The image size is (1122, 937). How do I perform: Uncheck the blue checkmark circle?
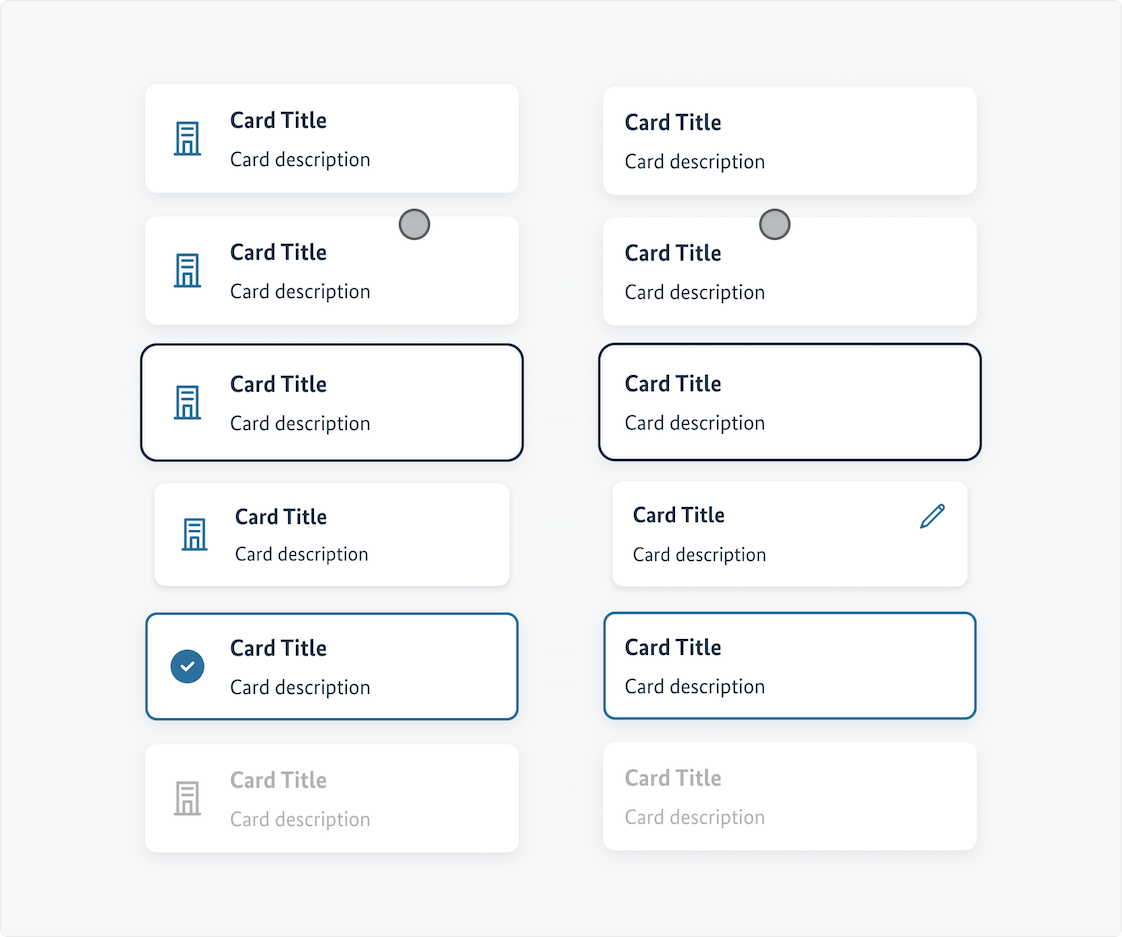click(x=187, y=667)
